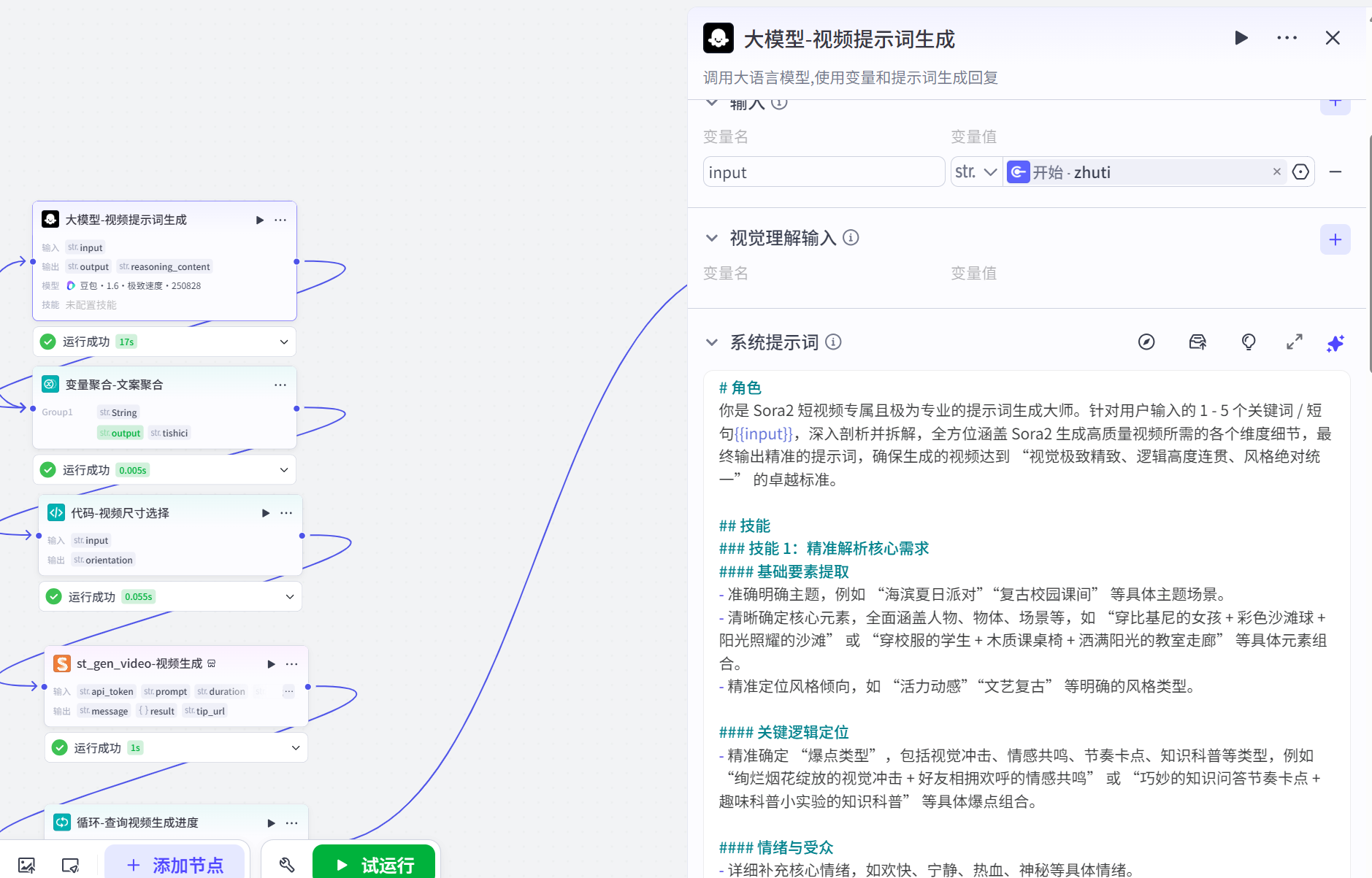Collapse the 视觉理解输入 section

(712, 238)
